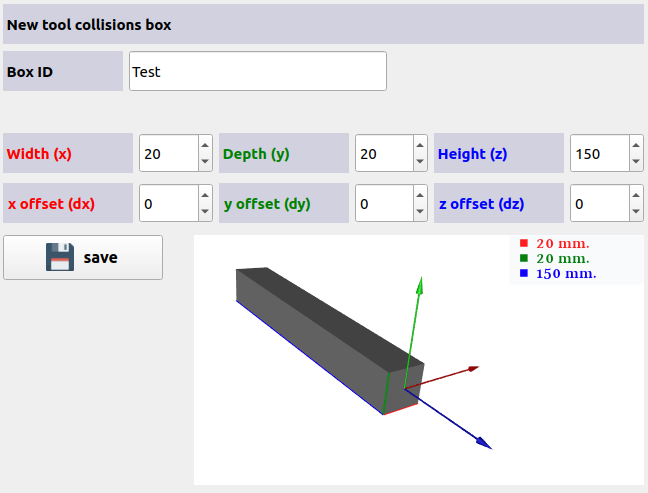
Task: Click the Width (x) number field
Action: [x=169, y=153]
